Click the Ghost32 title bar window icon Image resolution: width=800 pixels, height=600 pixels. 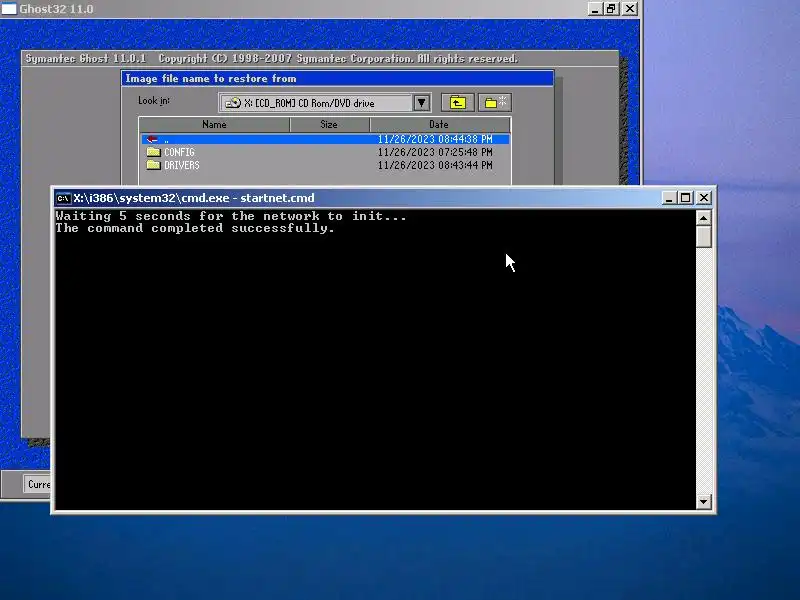point(9,9)
